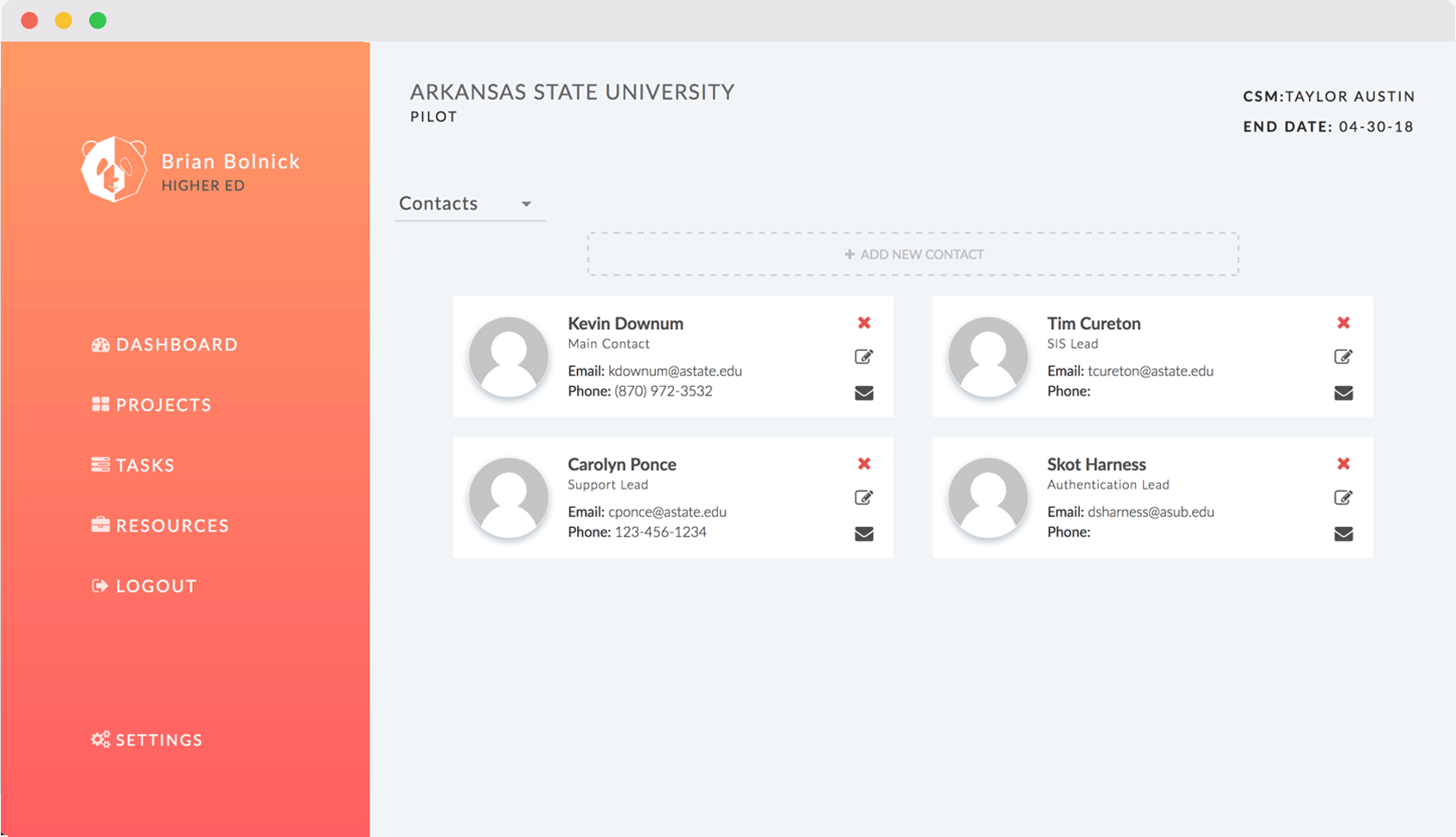
Task: Open edit pencil for Carolyn Ponce
Action: pos(863,498)
